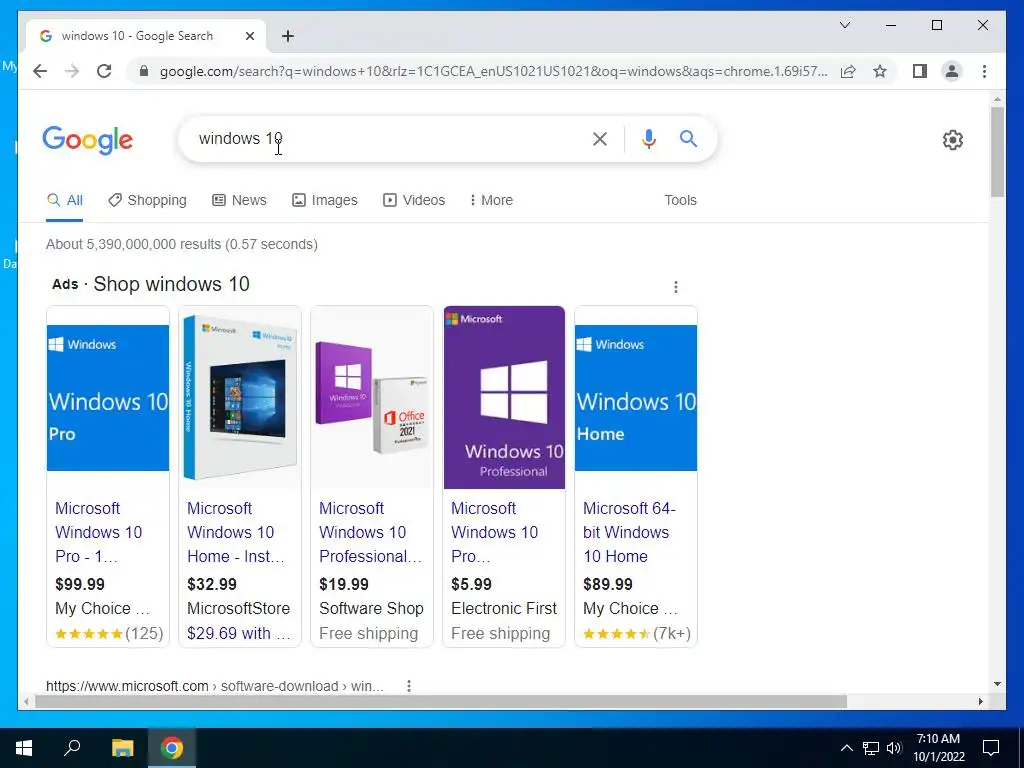Click inside the 'windows 10' search field
Screen dimensions: 1024x768
point(385,139)
